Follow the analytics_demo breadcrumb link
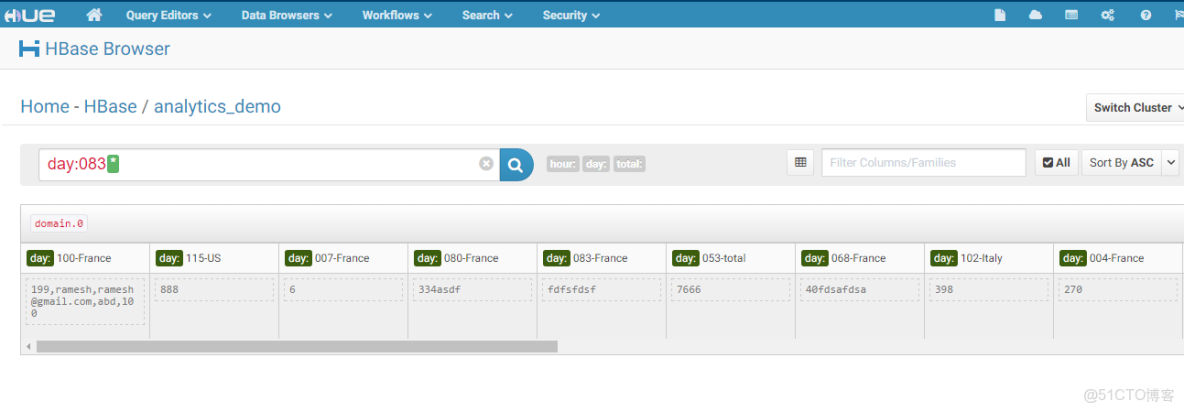This screenshot has height=412, width=1184. 217,106
